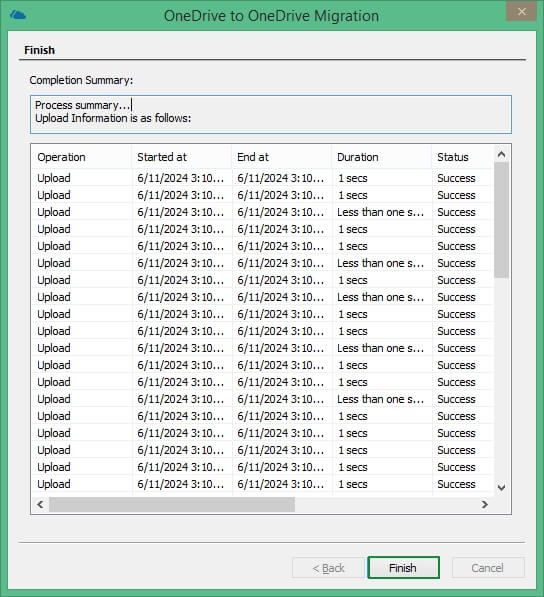
Task: Click the 'Process summary...' line
Action: coord(83,105)
